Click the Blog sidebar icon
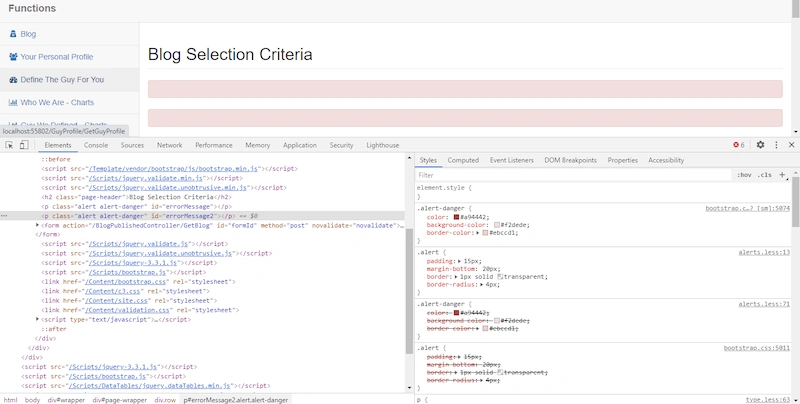This screenshot has height=404, width=800. 13,34
